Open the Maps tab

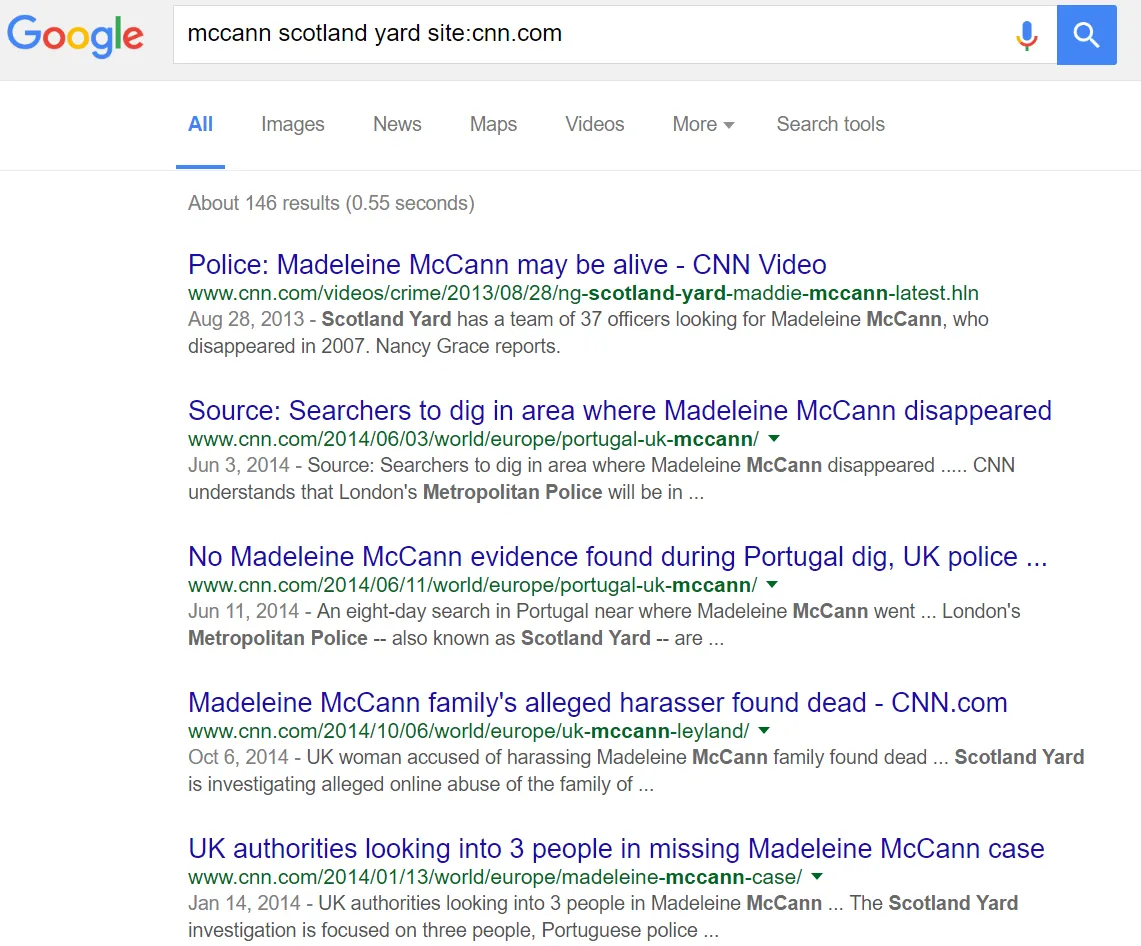point(493,124)
